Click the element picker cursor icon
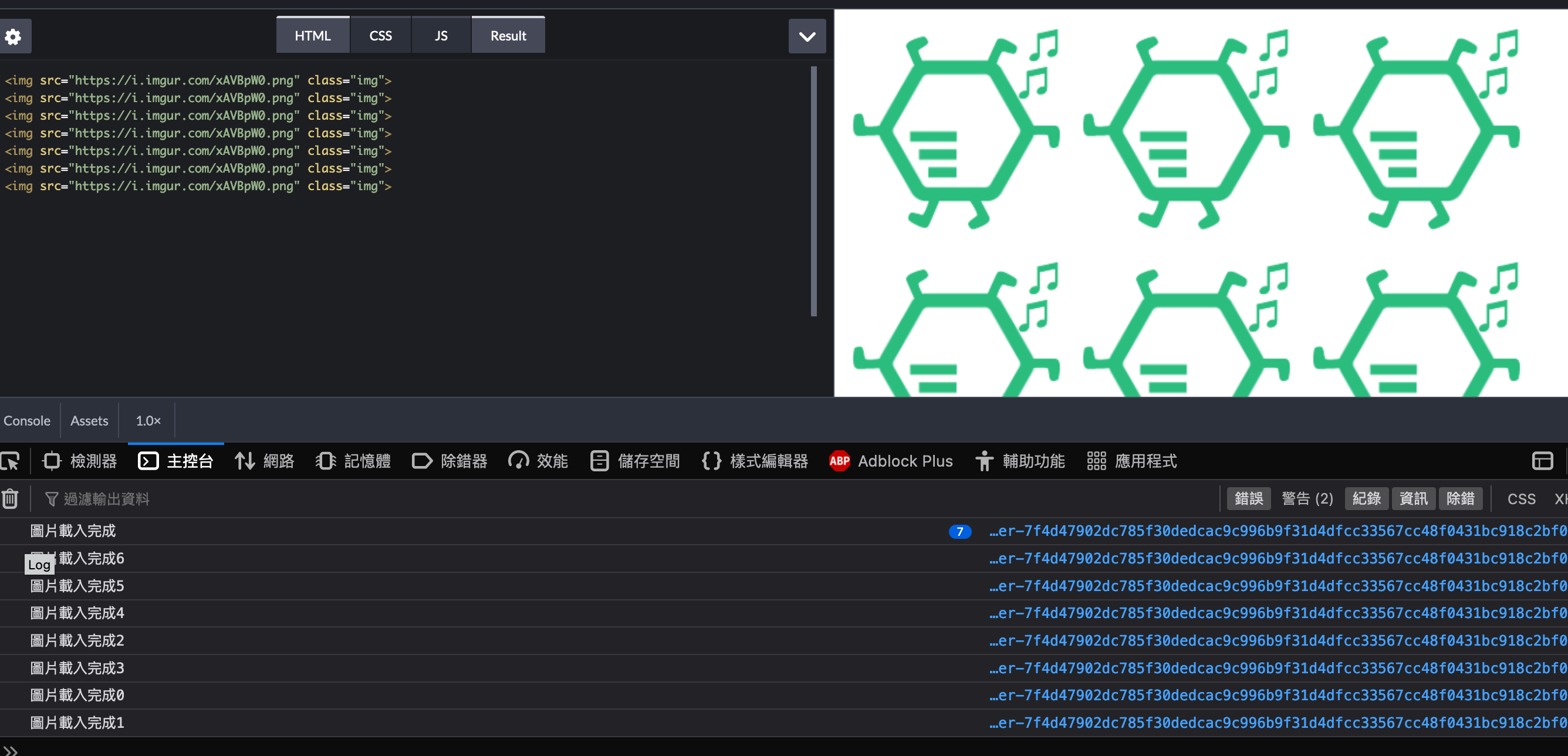This screenshot has width=1568, height=756. 11,461
